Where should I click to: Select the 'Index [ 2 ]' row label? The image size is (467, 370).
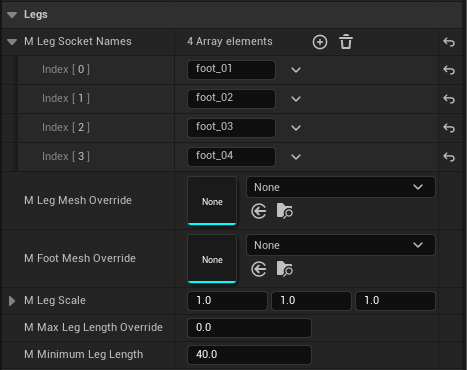pos(66,127)
